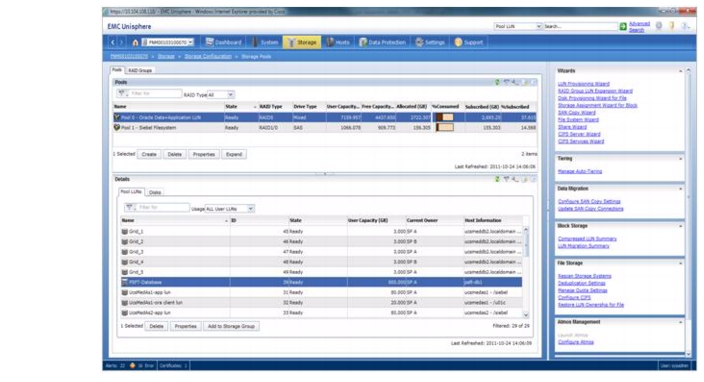Click the Storage Configuration breadcrumb link
704x382 pixels.
point(208,57)
